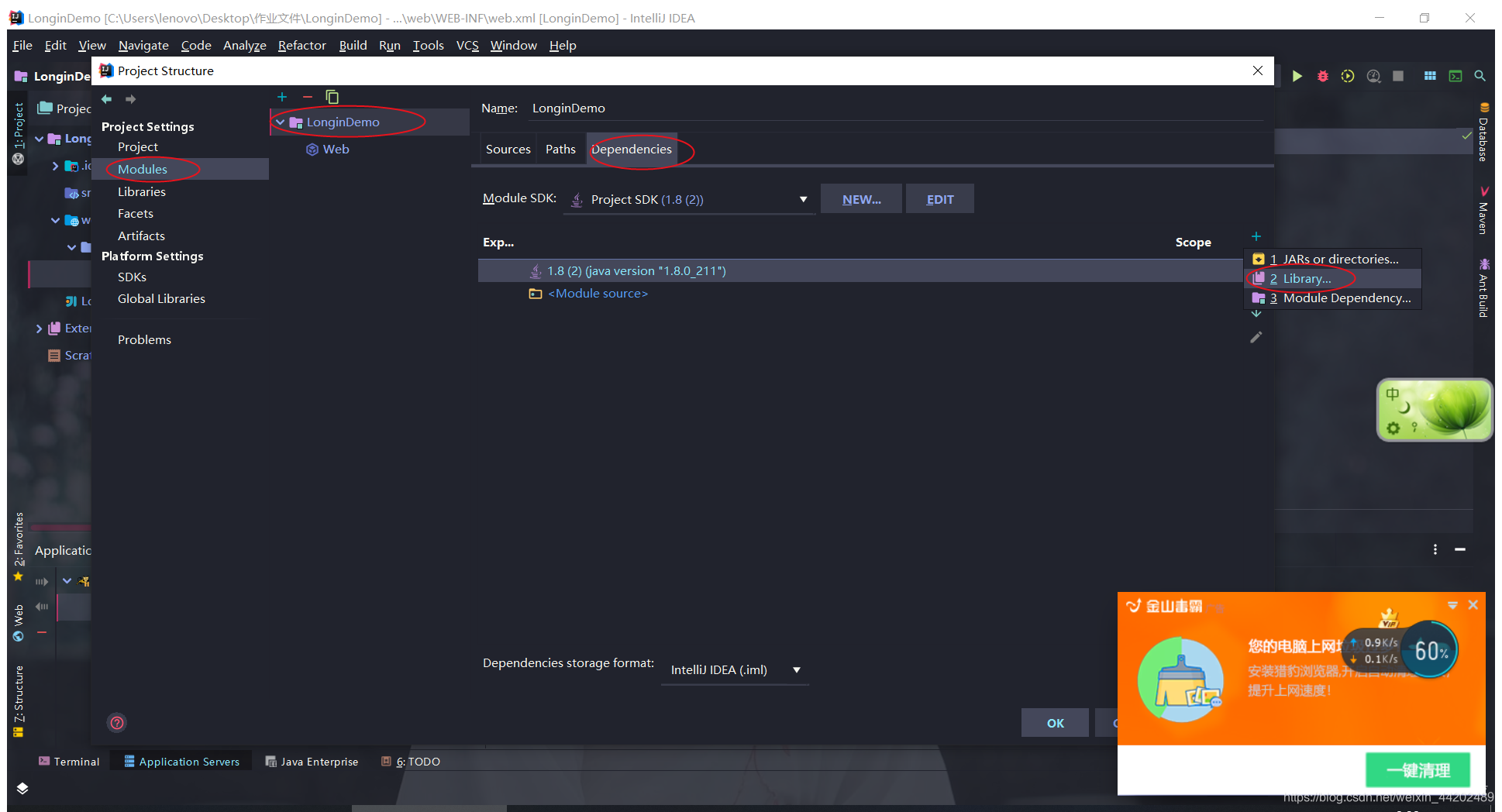Open Search Everywhere magnifier icon
Image resolution: width=1502 pixels, height=812 pixels.
click(1480, 76)
